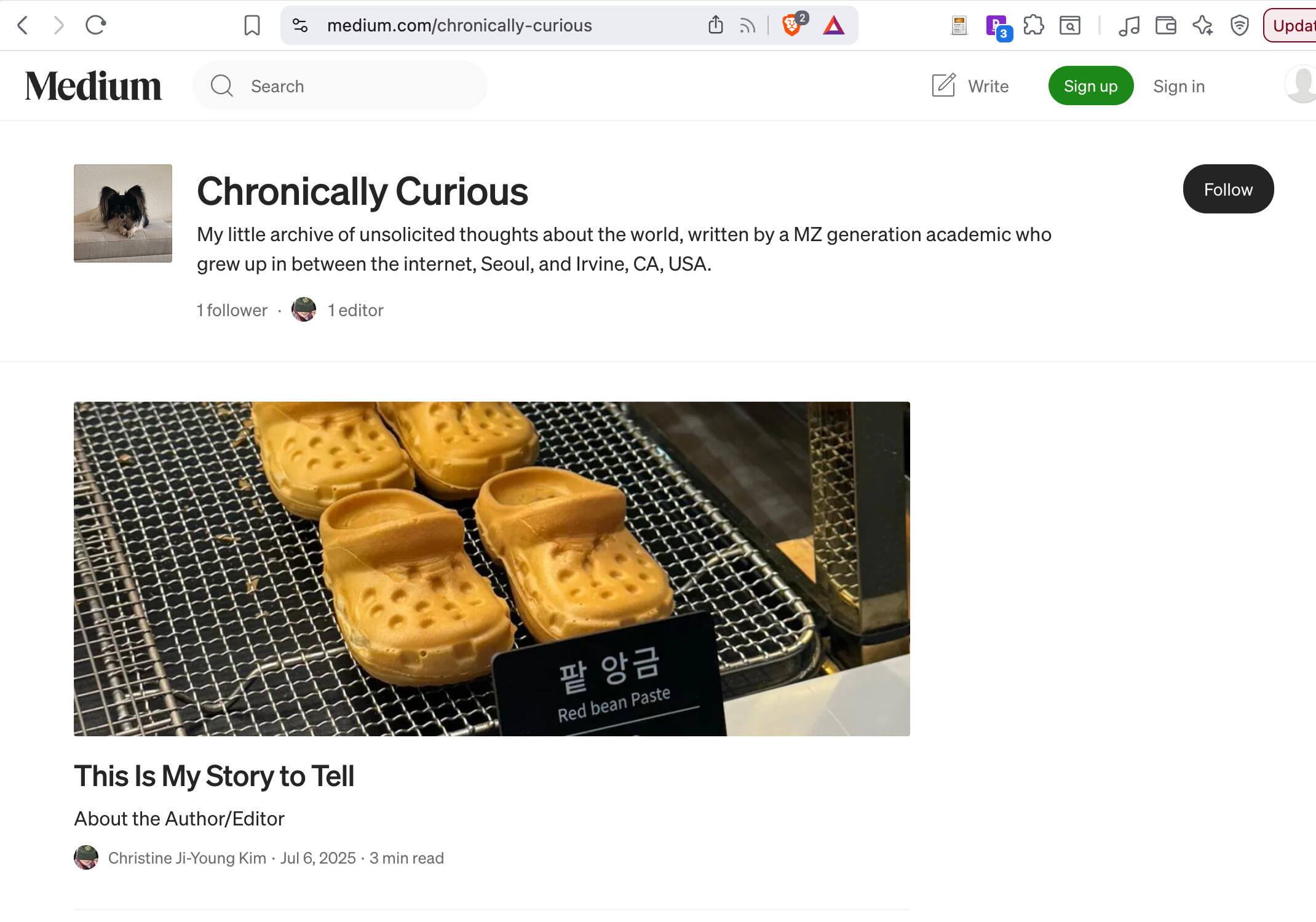The height and width of the screenshot is (922, 1316).
Task: Click the Sign in link
Action: click(1178, 86)
